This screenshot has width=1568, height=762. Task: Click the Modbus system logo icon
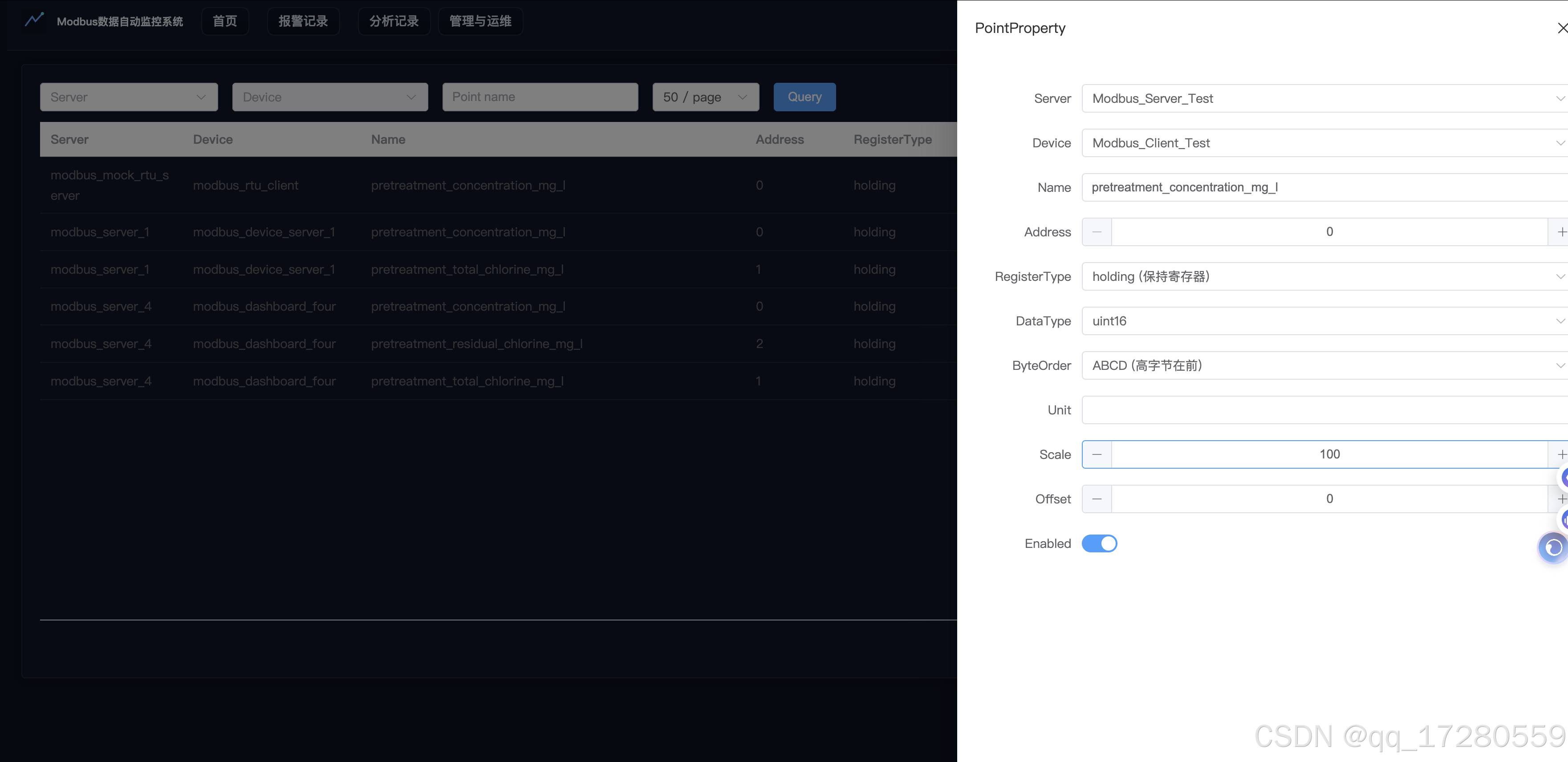(34, 20)
